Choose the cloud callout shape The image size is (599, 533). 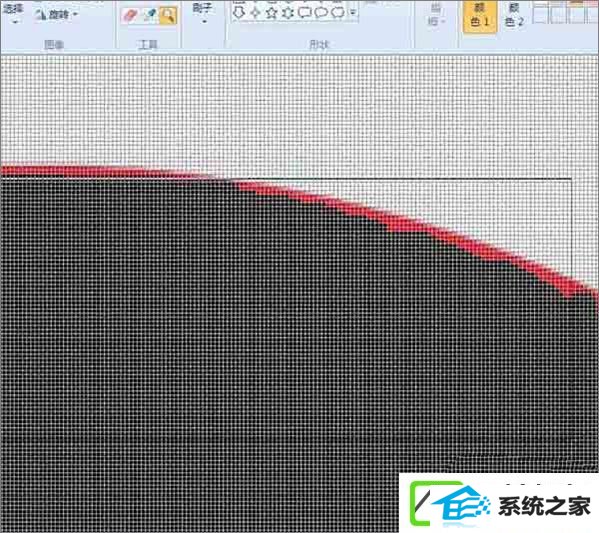pos(337,13)
